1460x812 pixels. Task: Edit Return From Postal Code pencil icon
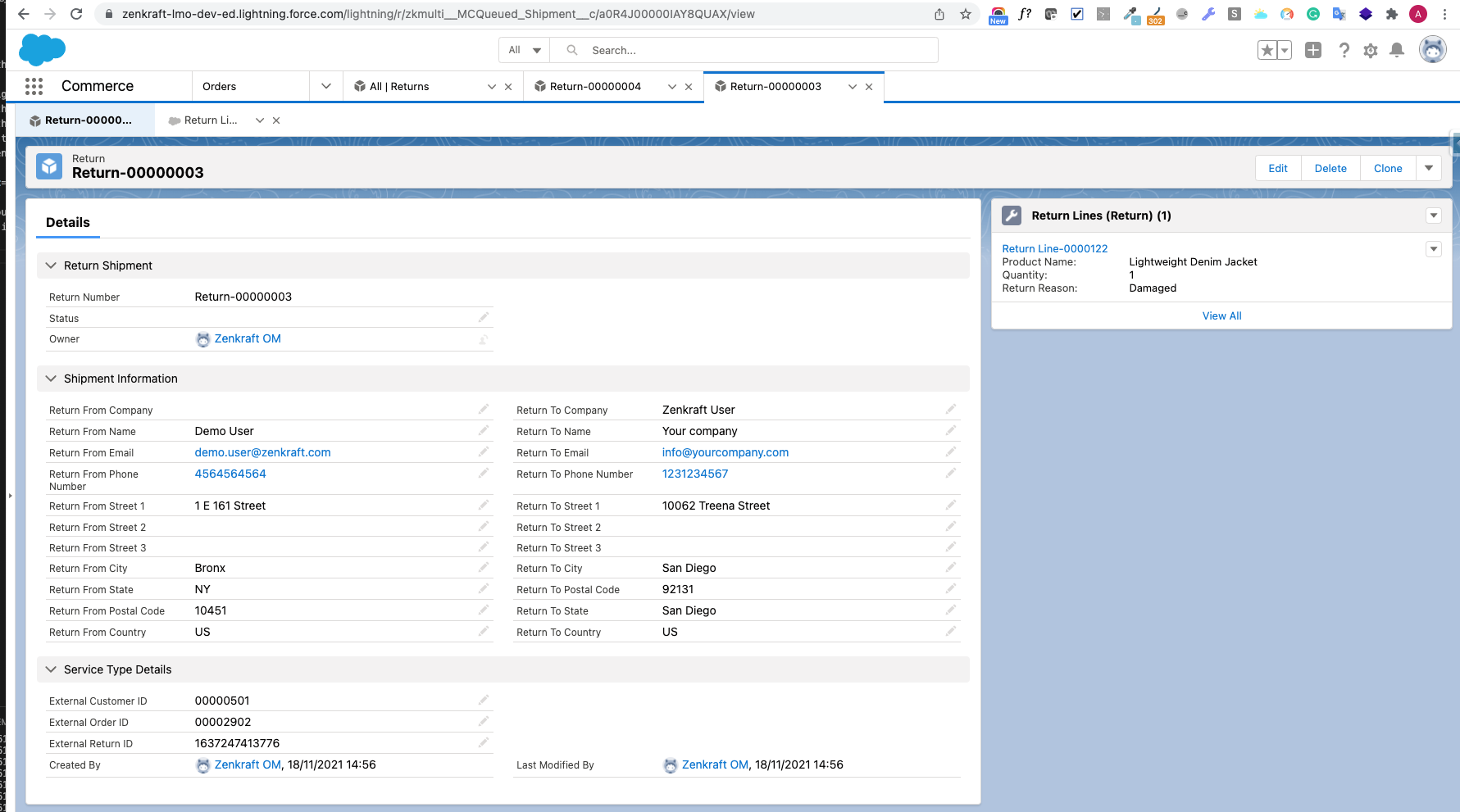click(x=484, y=610)
